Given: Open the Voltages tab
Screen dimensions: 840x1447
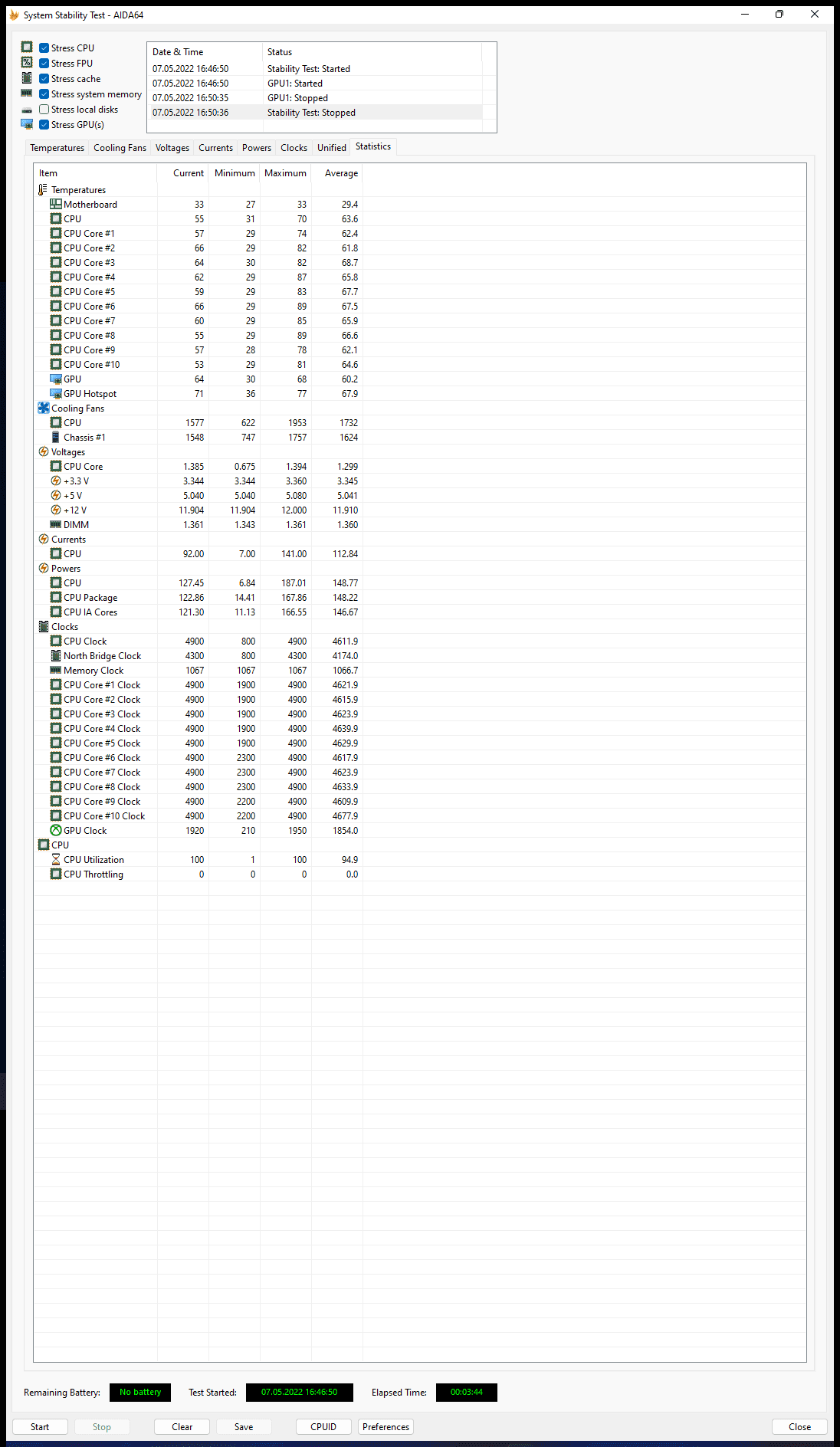Looking at the screenshot, I should coord(172,148).
